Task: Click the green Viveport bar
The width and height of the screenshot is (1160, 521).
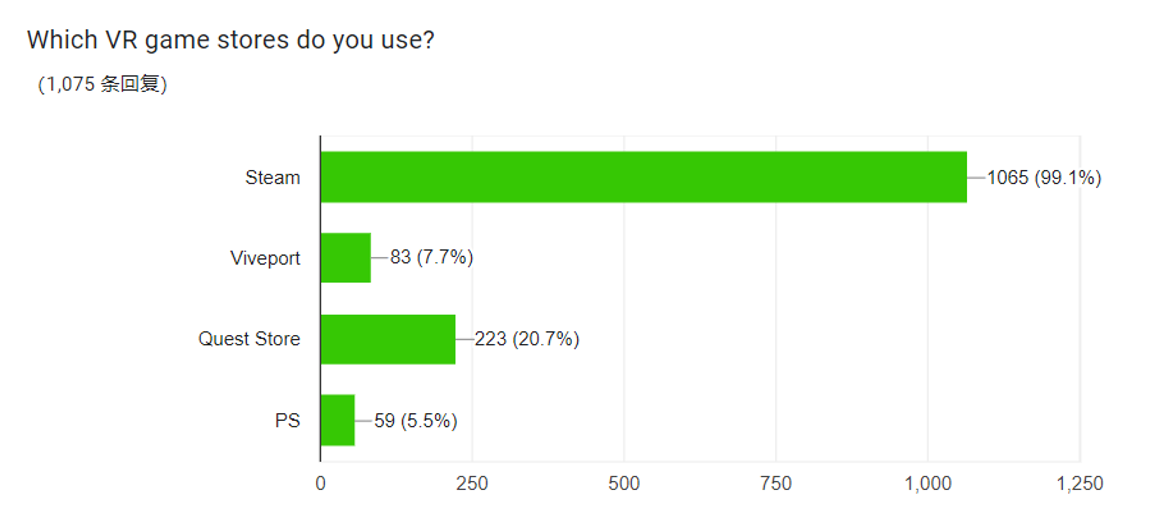Action: [x=345, y=258]
